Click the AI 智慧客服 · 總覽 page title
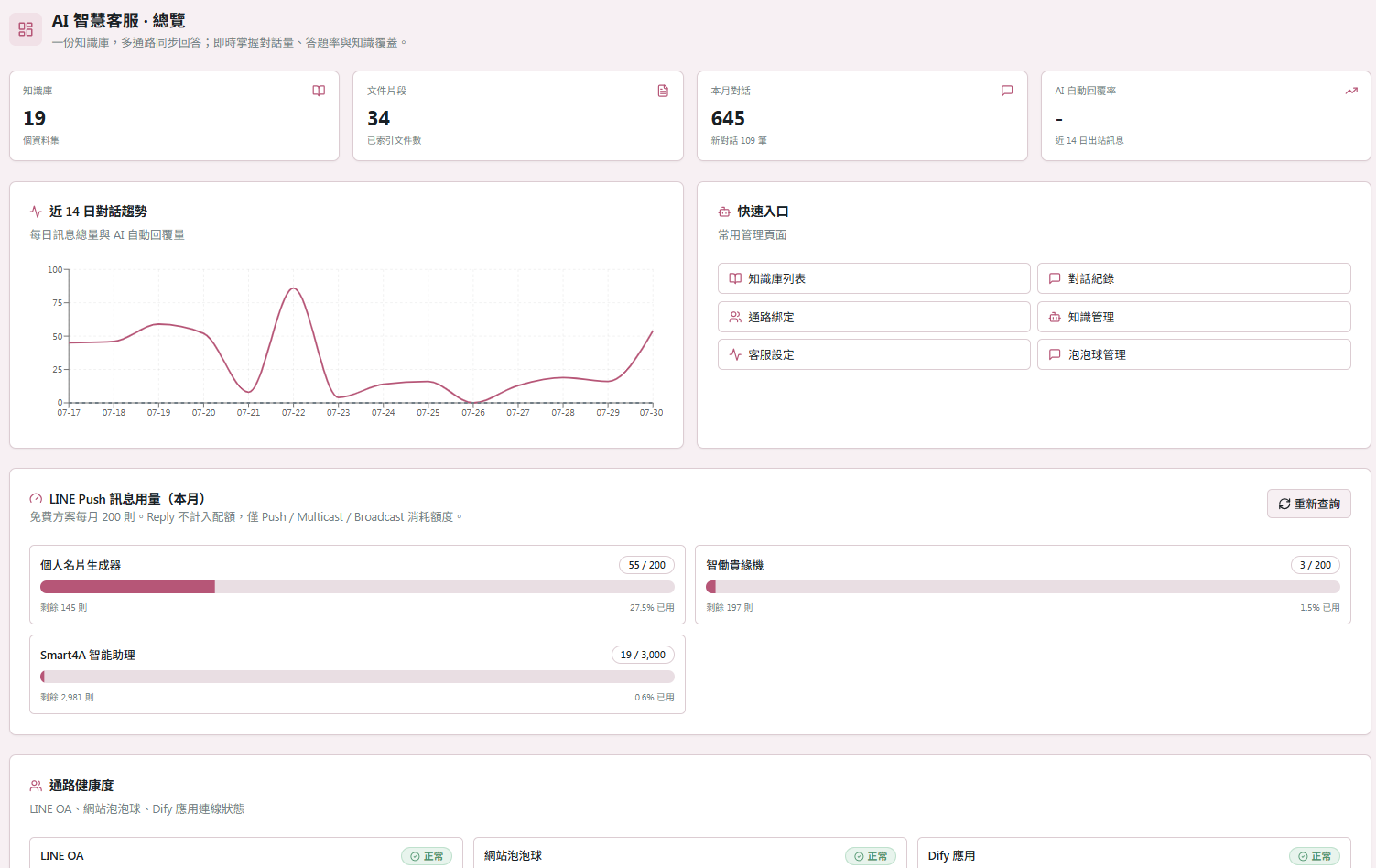1376x868 pixels. [118, 20]
